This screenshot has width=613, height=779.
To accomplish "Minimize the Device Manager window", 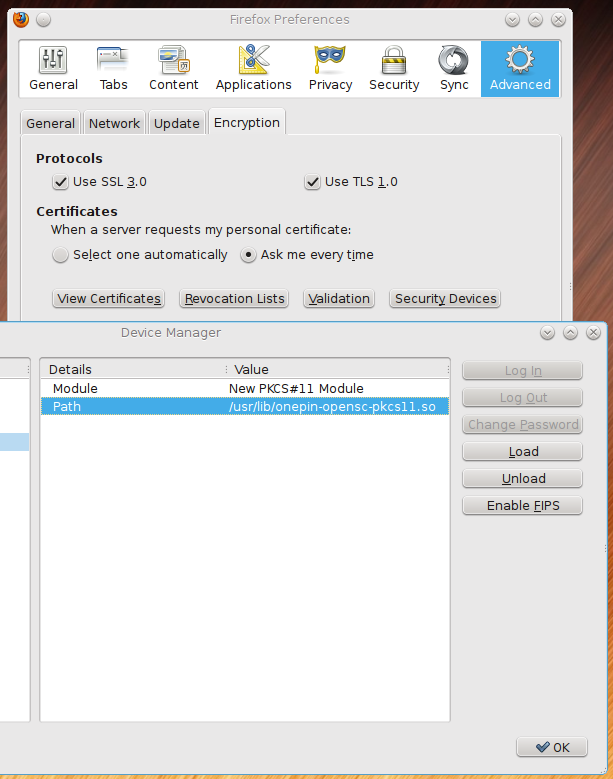I will [547, 332].
